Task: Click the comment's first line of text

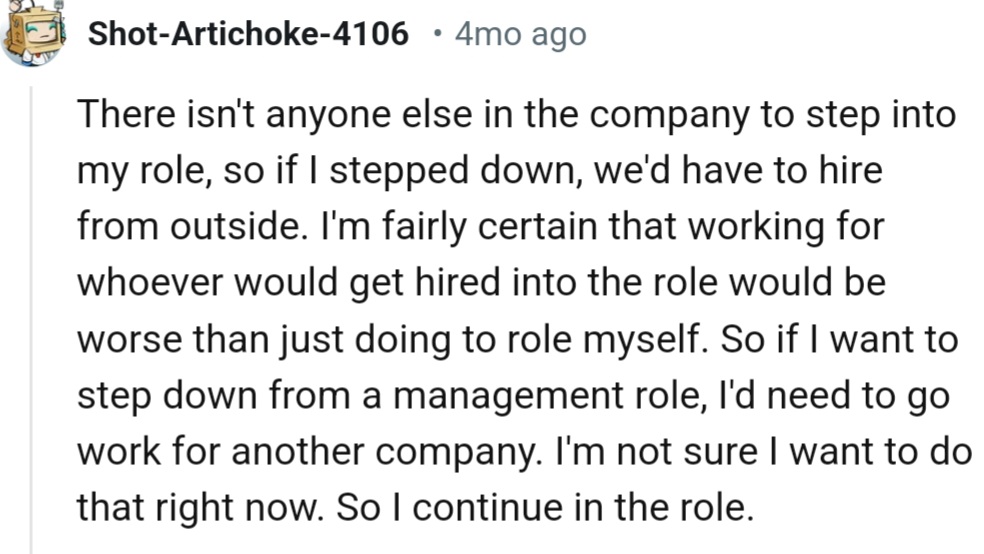Action: [x=515, y=114]
